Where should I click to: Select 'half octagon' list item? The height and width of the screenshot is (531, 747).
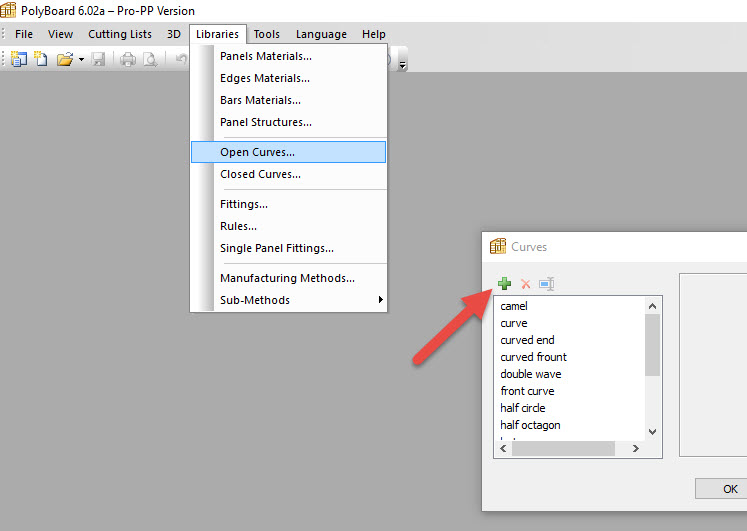(530, 425)
